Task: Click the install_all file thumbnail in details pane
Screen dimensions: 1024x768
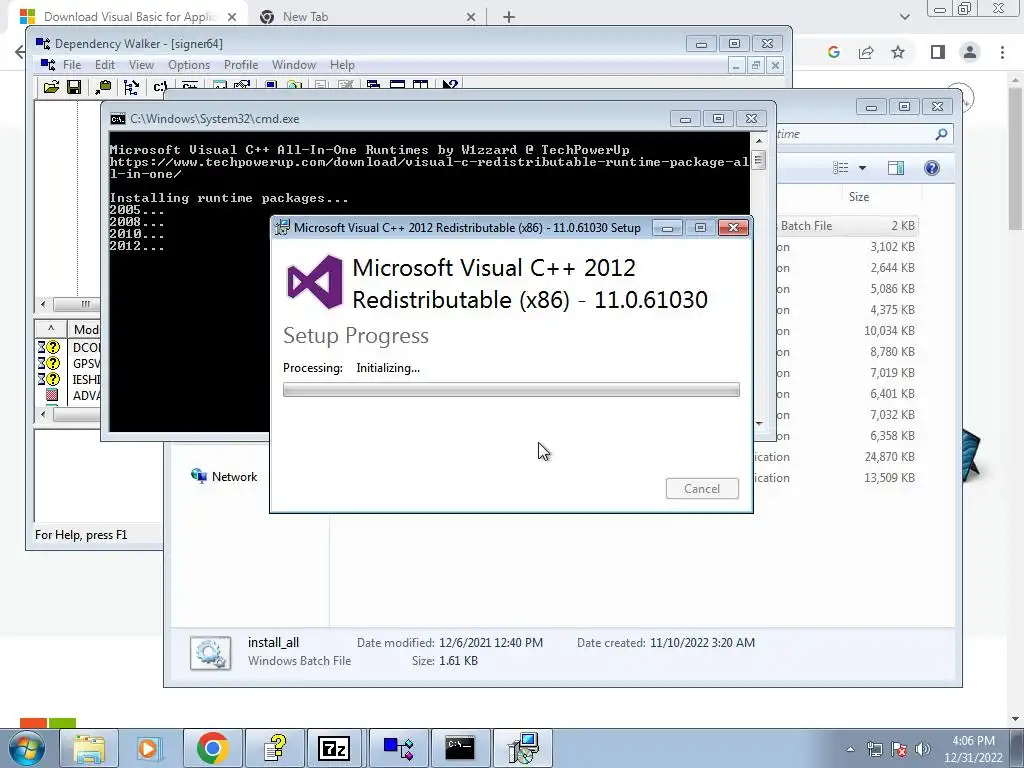Action: pyautogui.click(x=210, y=652)
